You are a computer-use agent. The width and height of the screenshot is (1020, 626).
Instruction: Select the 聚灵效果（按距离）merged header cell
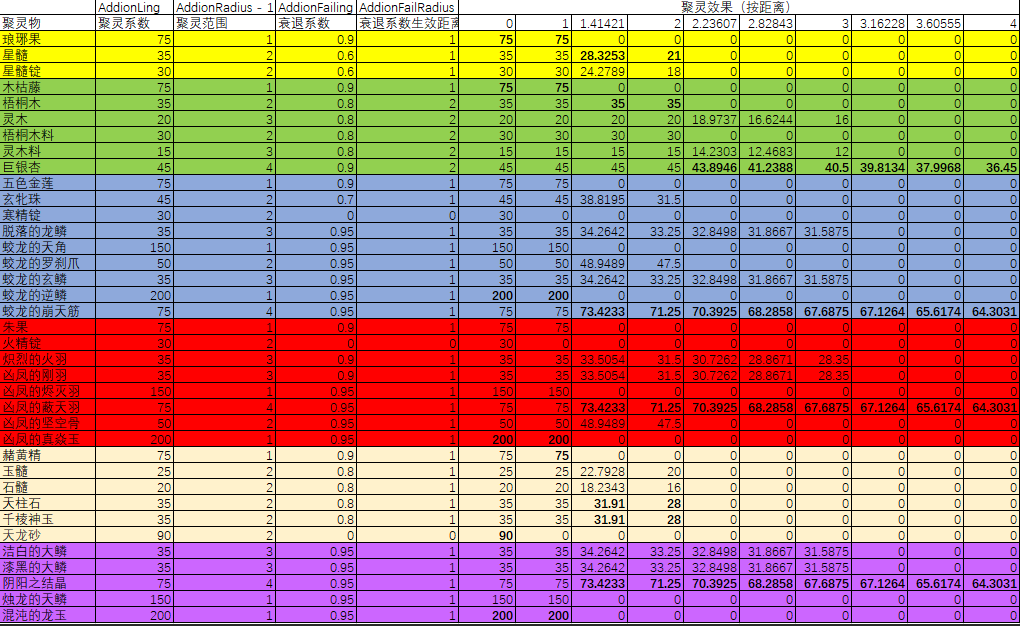pyautogui.click(x=738, y=8)
